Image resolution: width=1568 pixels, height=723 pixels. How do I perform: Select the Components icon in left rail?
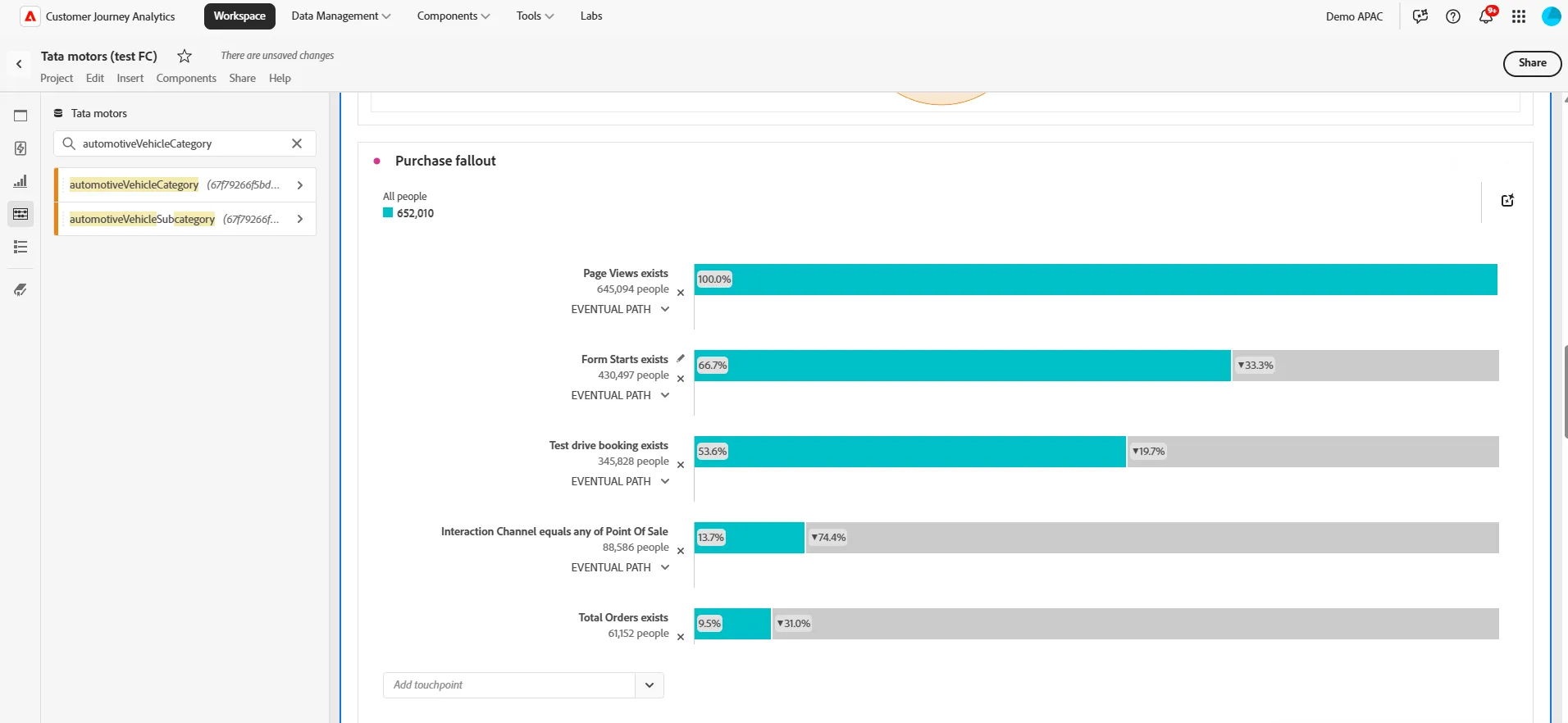point(21,214)
